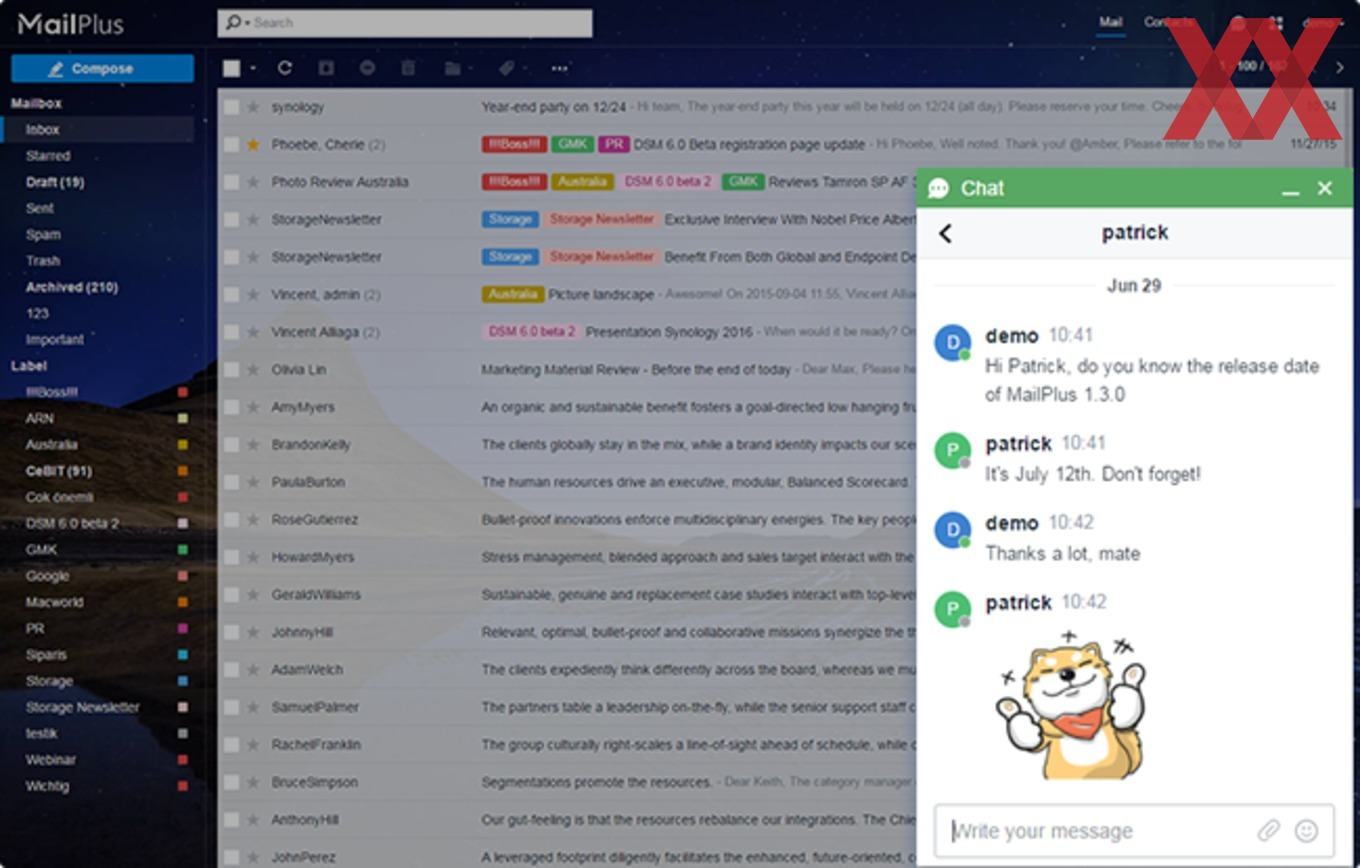Open the emoji picker in chat
Viewport: 1360px width, 868px height.
1306,830
